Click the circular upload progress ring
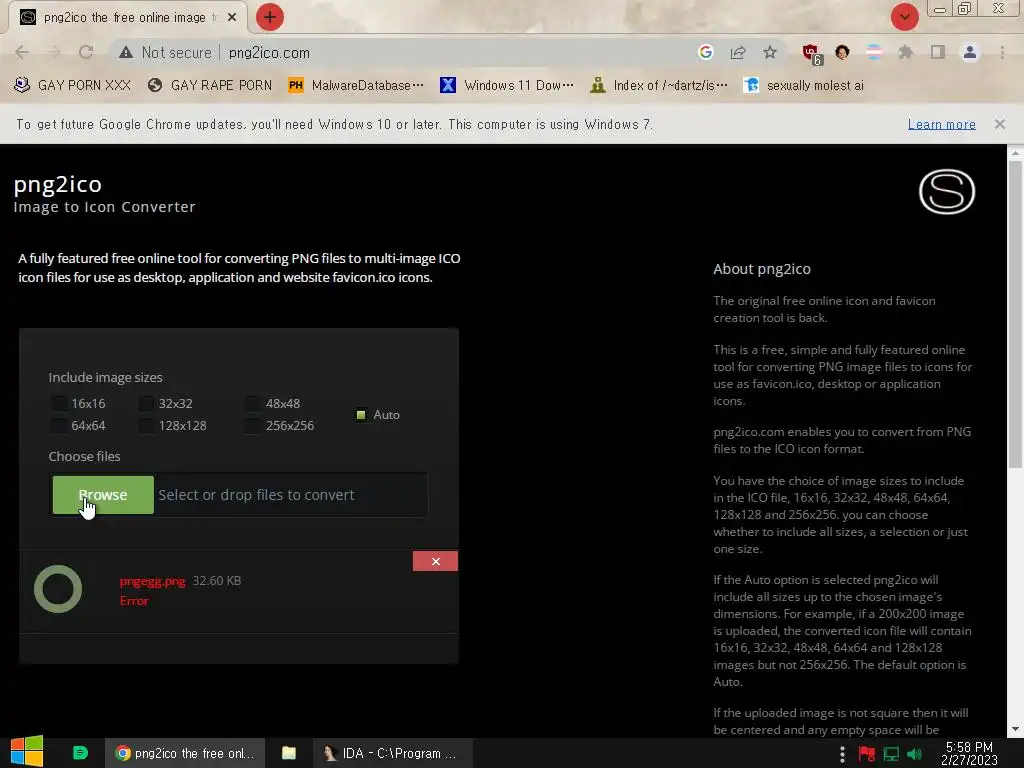 pyautogui.click(x=58, y=589)
